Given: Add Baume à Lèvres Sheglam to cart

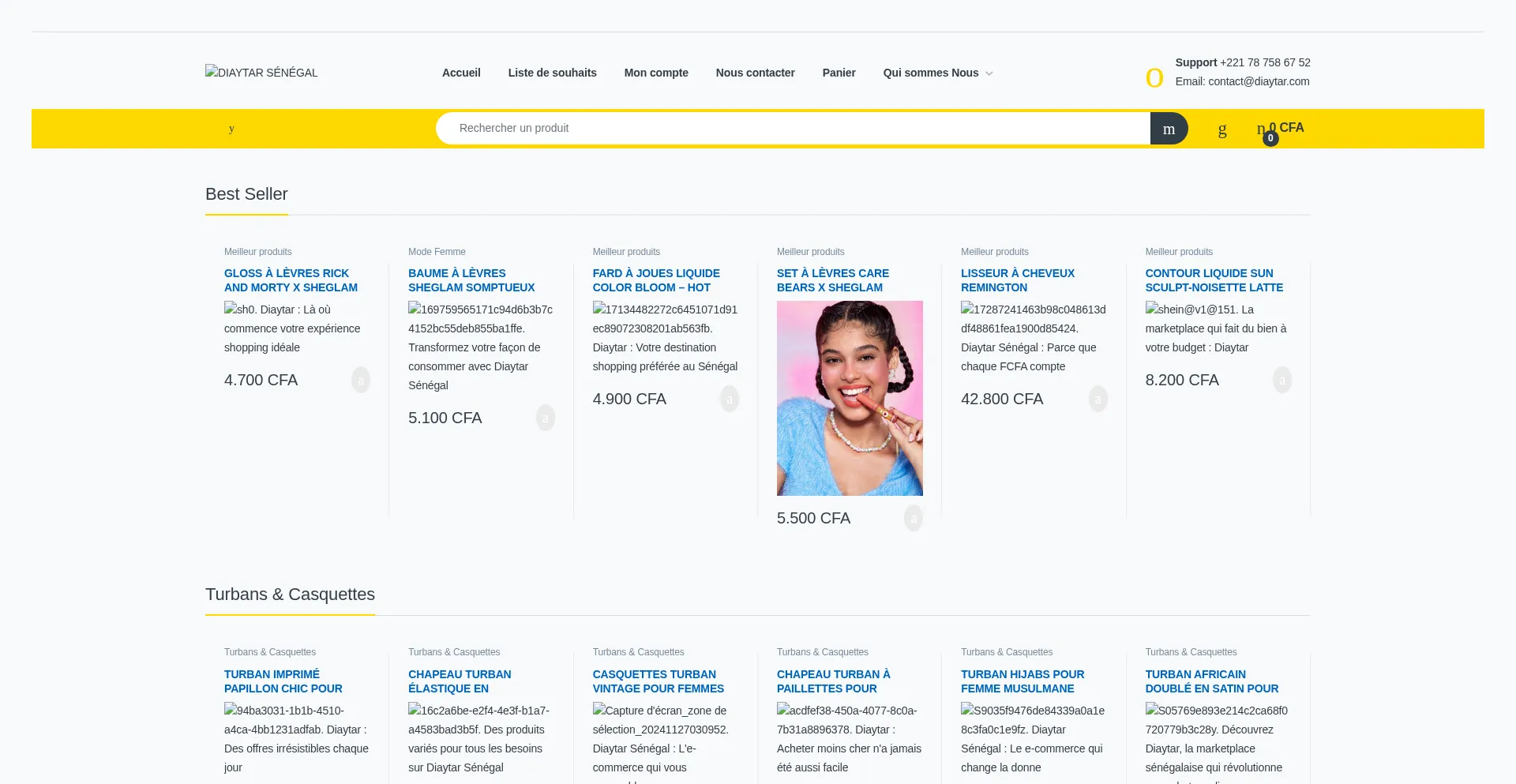Looking at the screenshot, I should coord(545,418).
